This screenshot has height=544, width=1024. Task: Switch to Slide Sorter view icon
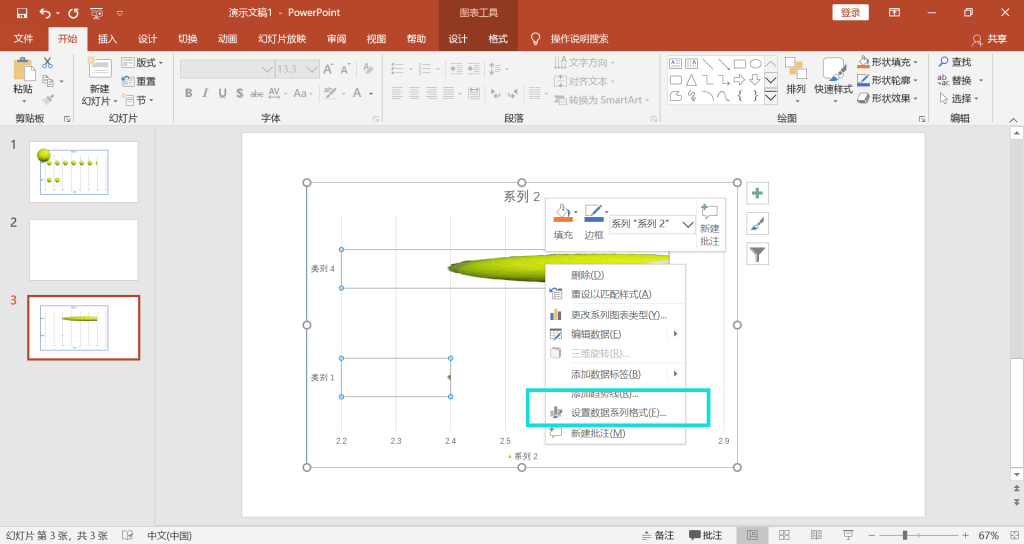[784, 536]
